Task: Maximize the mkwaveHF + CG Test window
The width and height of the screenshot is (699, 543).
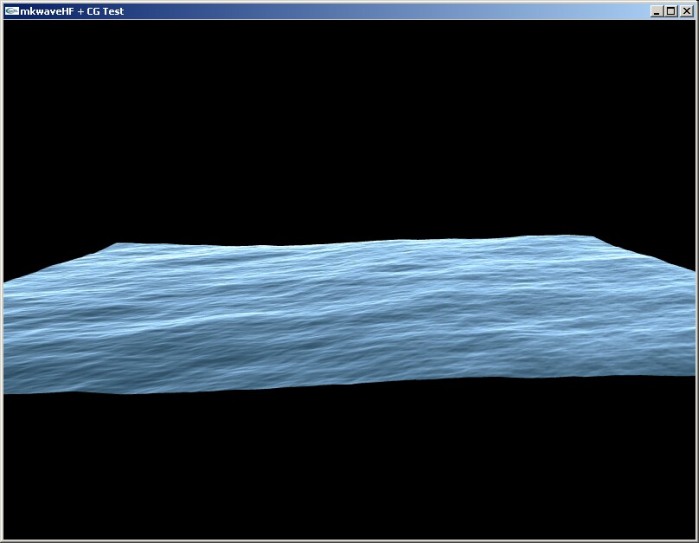Action: click(671, 10)
